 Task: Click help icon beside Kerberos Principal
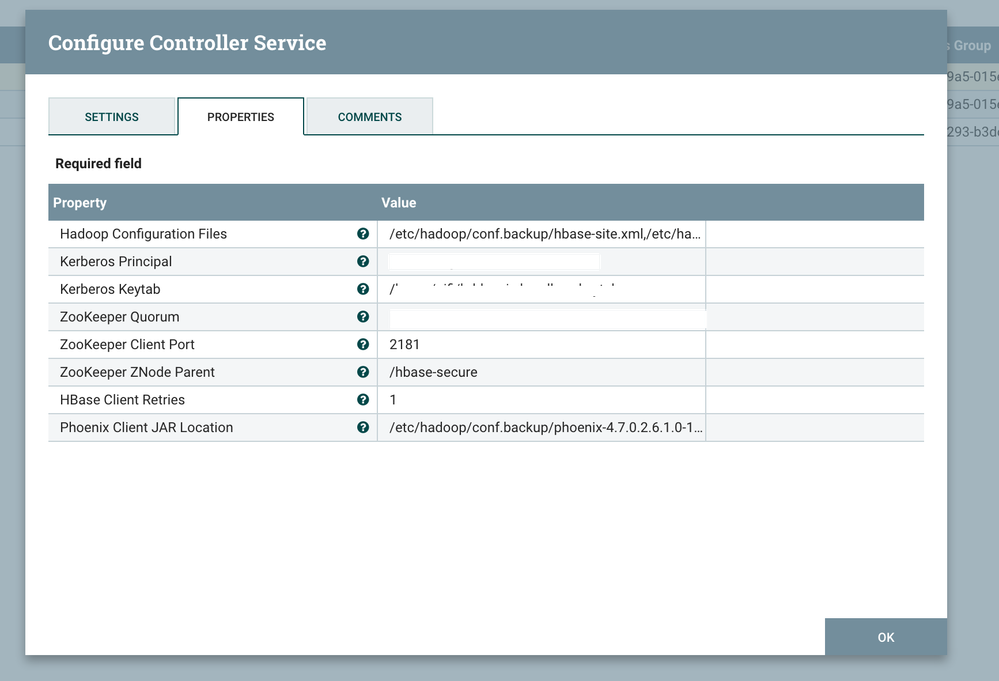[x=363, y=262]
